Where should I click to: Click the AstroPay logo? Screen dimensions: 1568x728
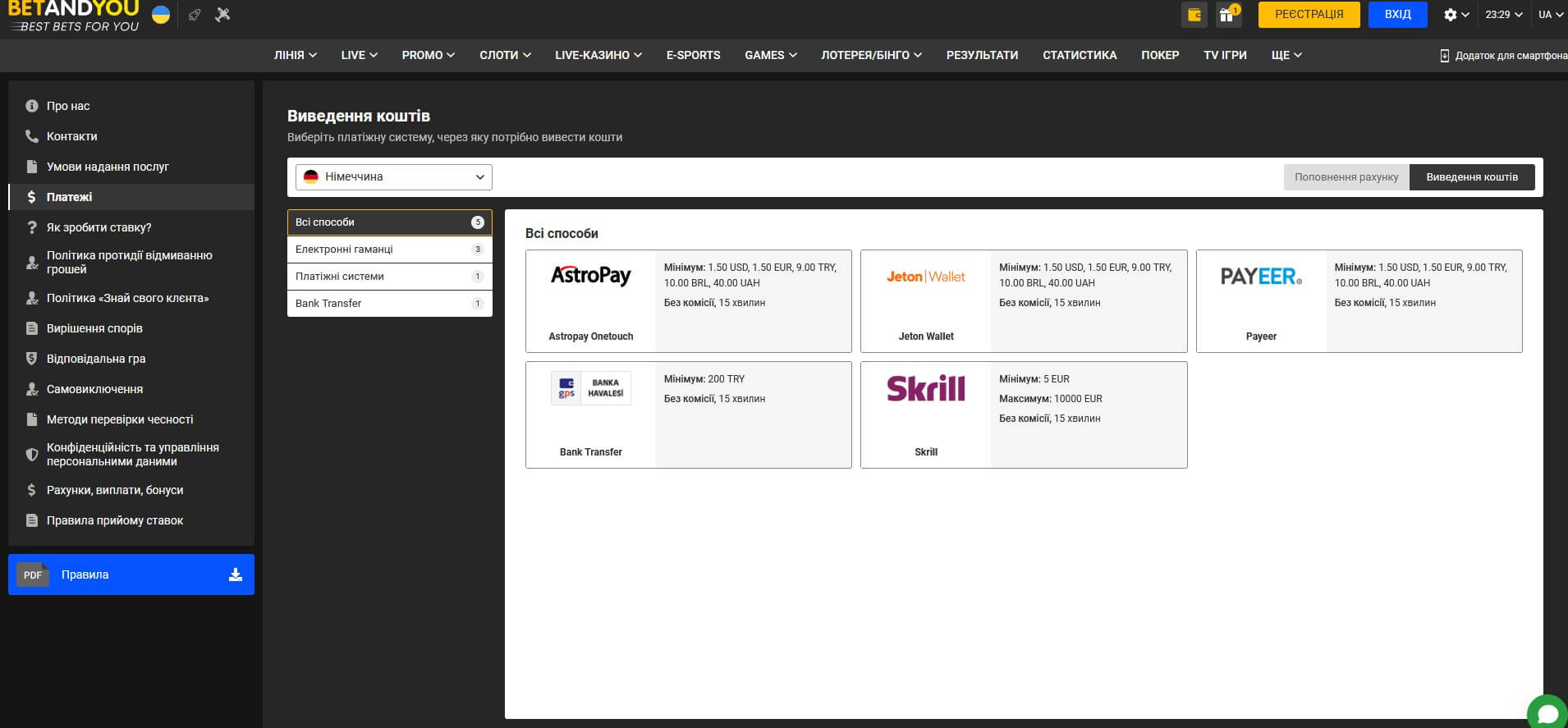coord(591,276)
